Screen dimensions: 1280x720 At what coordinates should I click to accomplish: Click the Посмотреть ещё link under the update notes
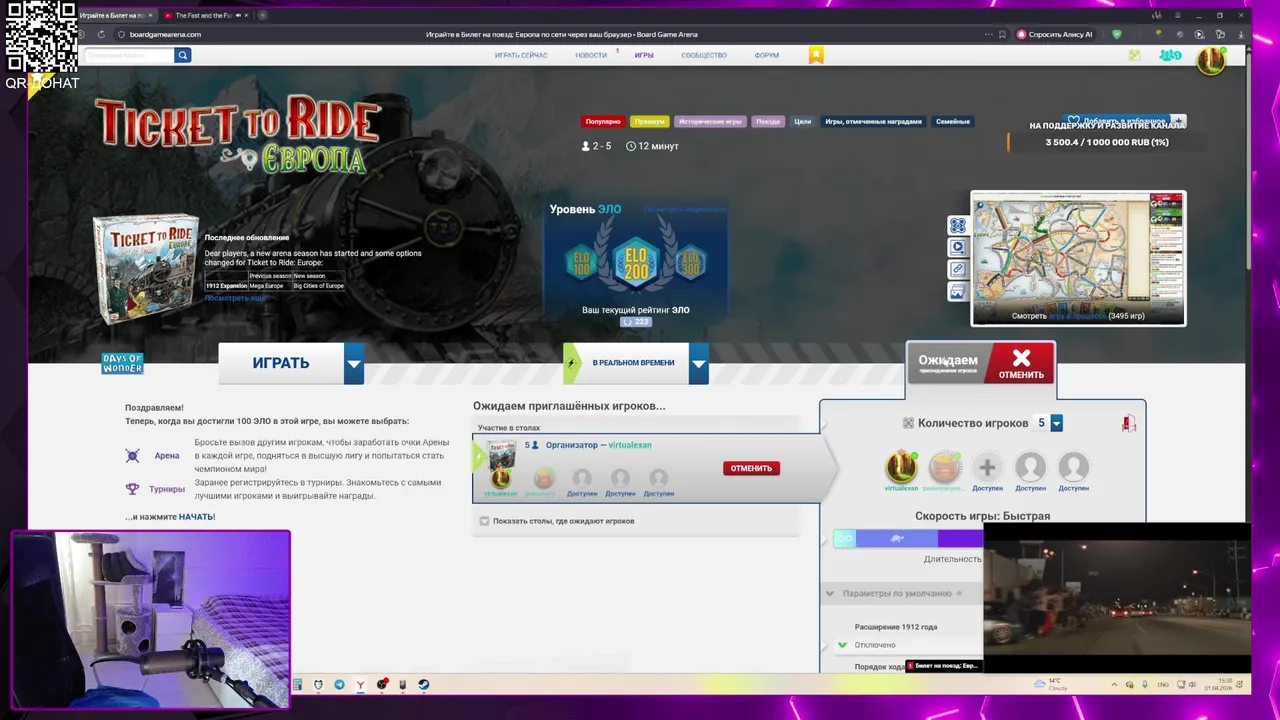[235, 298]
